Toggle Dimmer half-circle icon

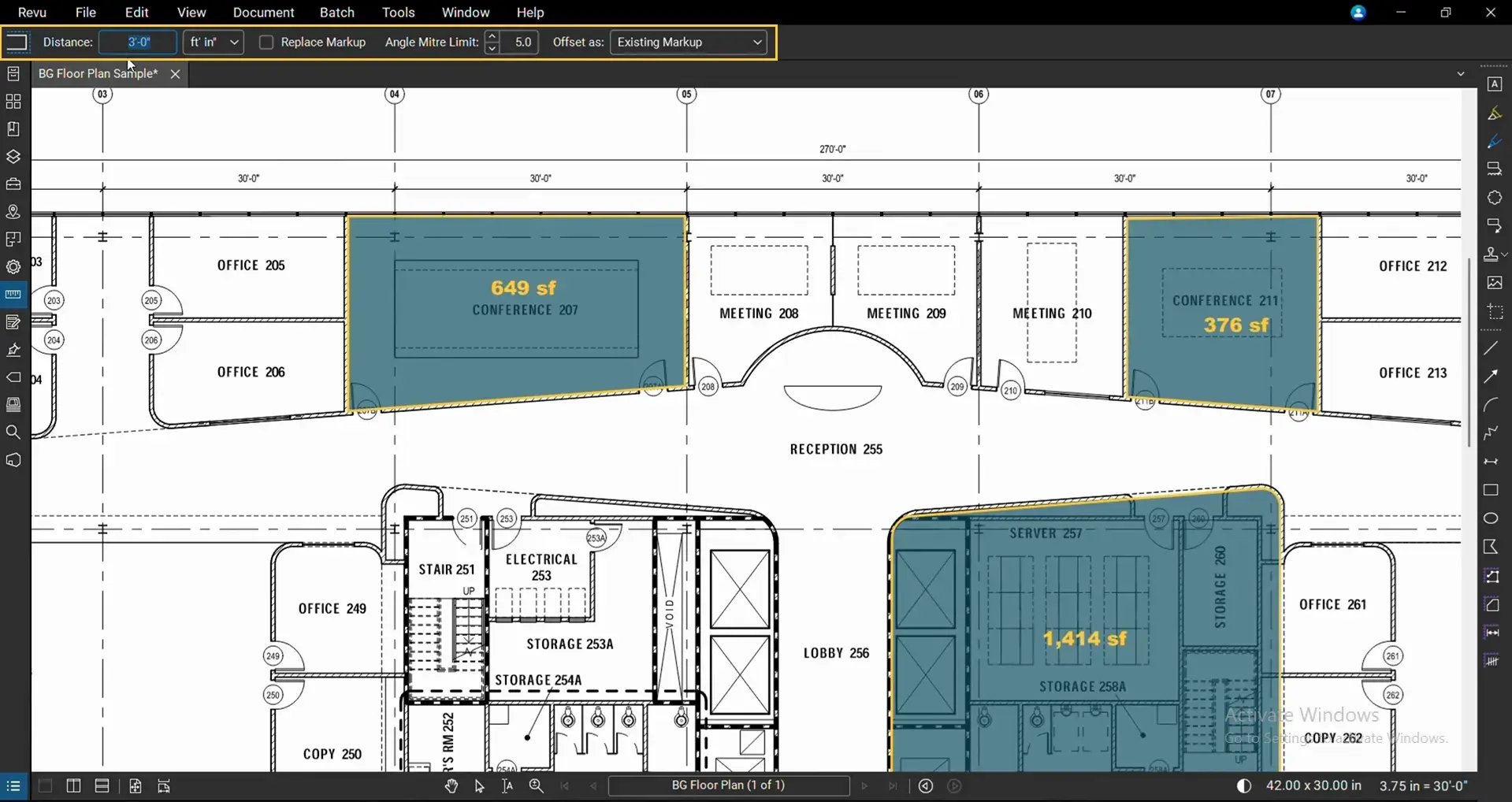pyautogui.click(x=1244, y=785)
